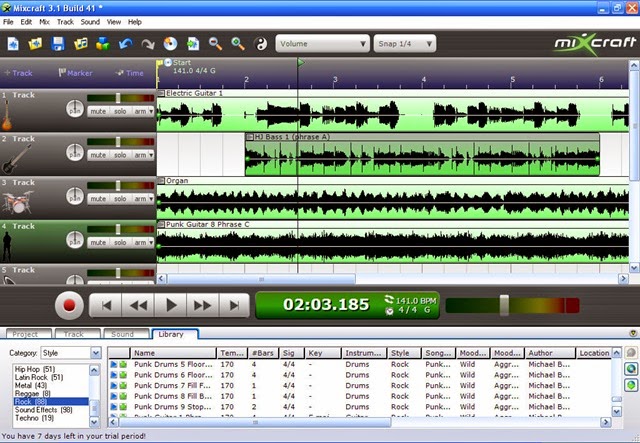Open arm options arrow on Track 3
This screenshot has height=443, width=640.
coord(151,199)
